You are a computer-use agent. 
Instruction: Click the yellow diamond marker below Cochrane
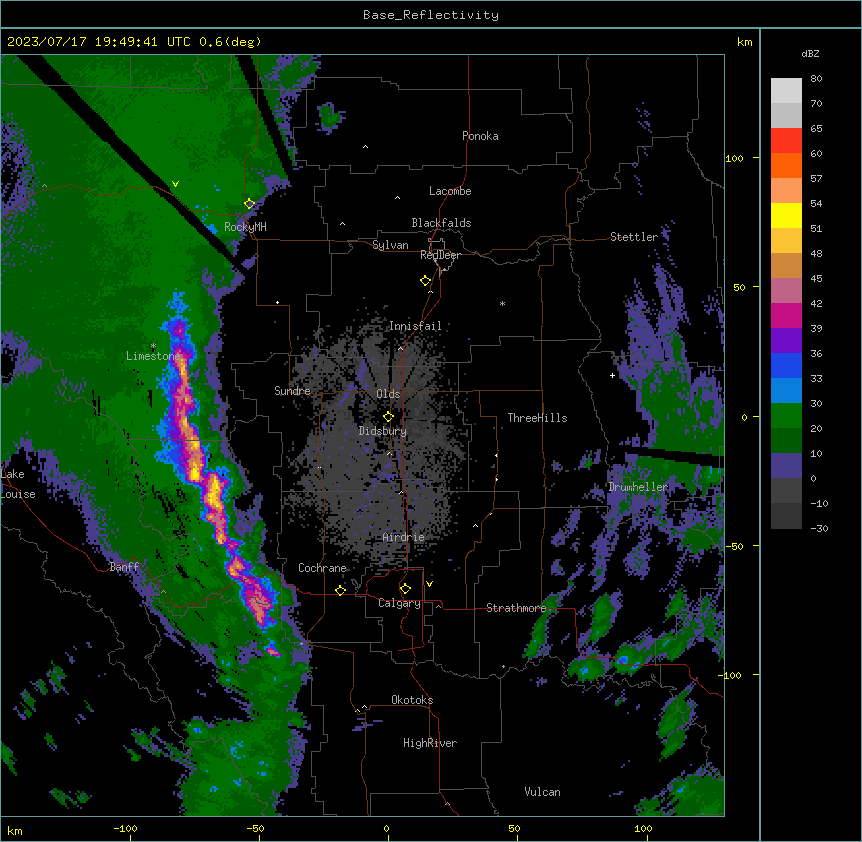tap(340, 590)
